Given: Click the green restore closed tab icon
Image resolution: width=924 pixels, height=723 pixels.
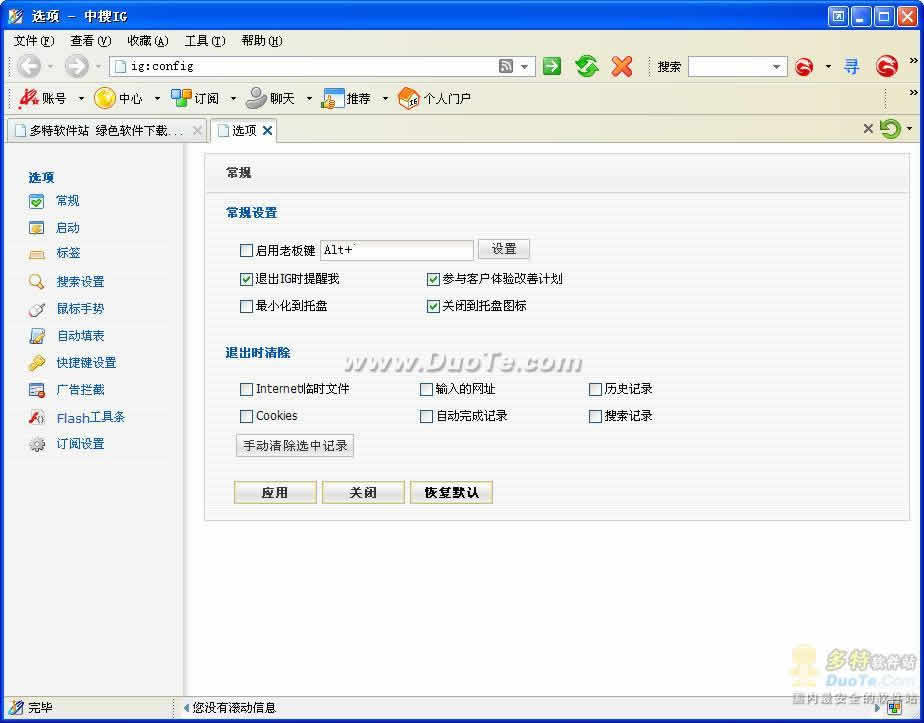Looking at the screenshot, I should [890, 128].
